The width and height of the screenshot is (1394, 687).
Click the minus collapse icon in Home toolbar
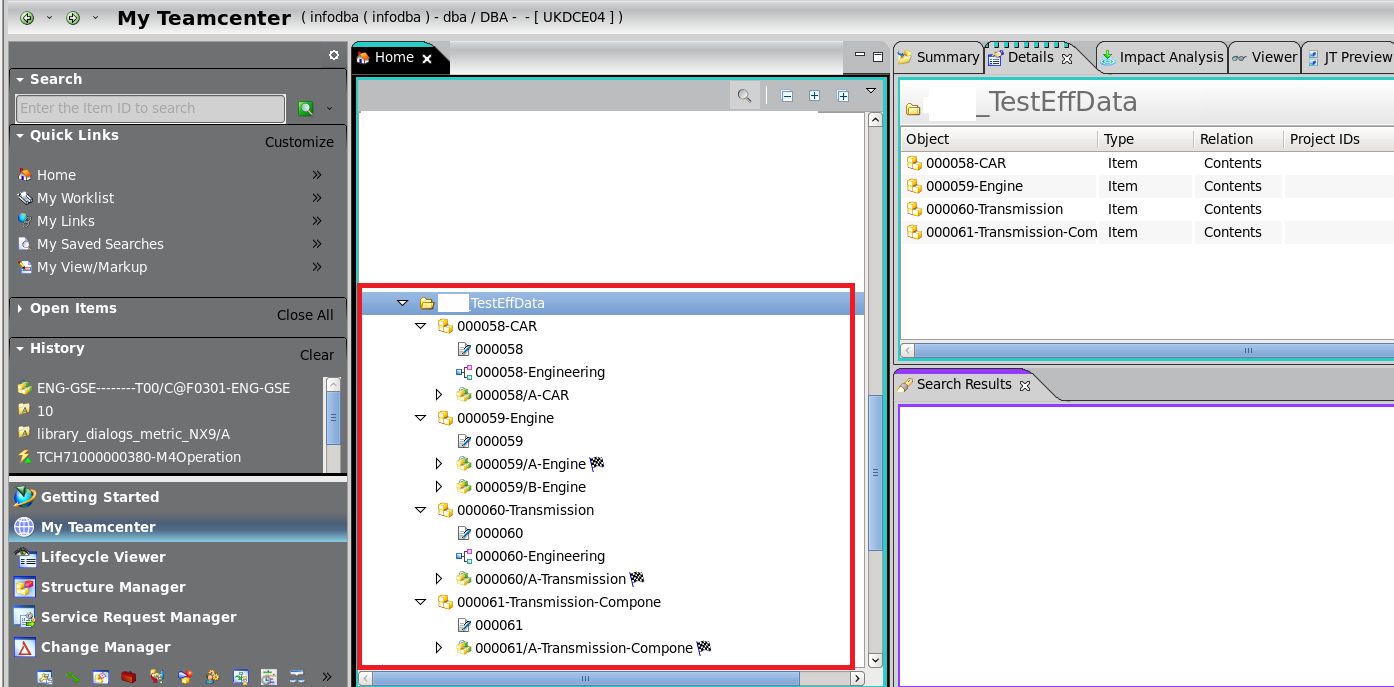(787, 96)
